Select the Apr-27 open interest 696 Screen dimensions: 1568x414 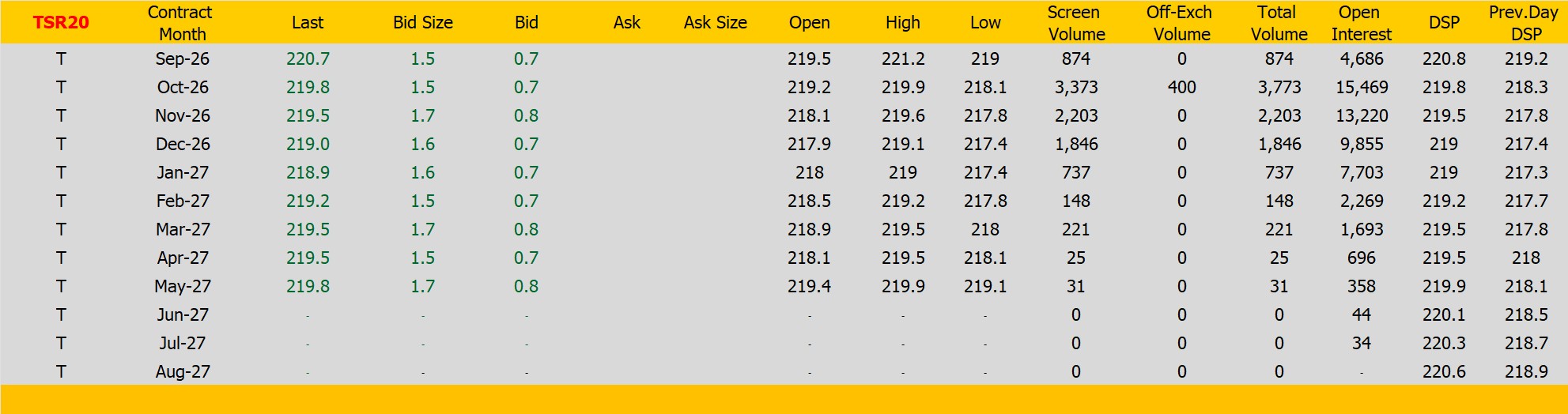[1362, 258]
